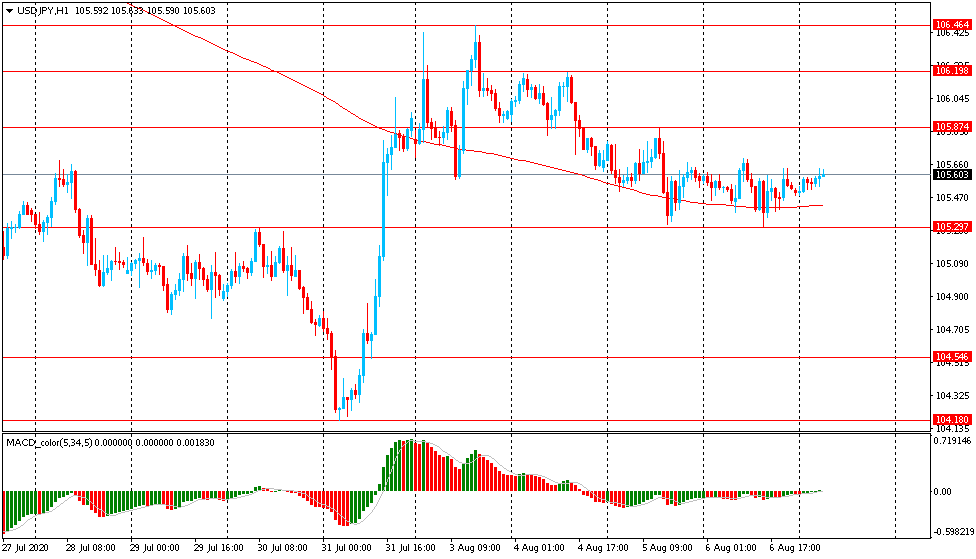Click the 105.090 price scale value
The width and height of the screenshot is (976, 559).
pos(952,264)
